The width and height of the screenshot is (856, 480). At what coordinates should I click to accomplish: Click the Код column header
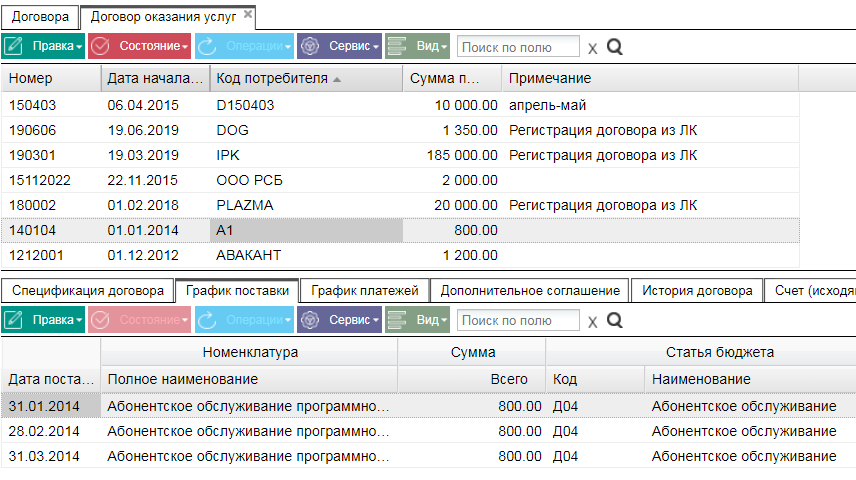pyautogui.click(x=595, y=379)
